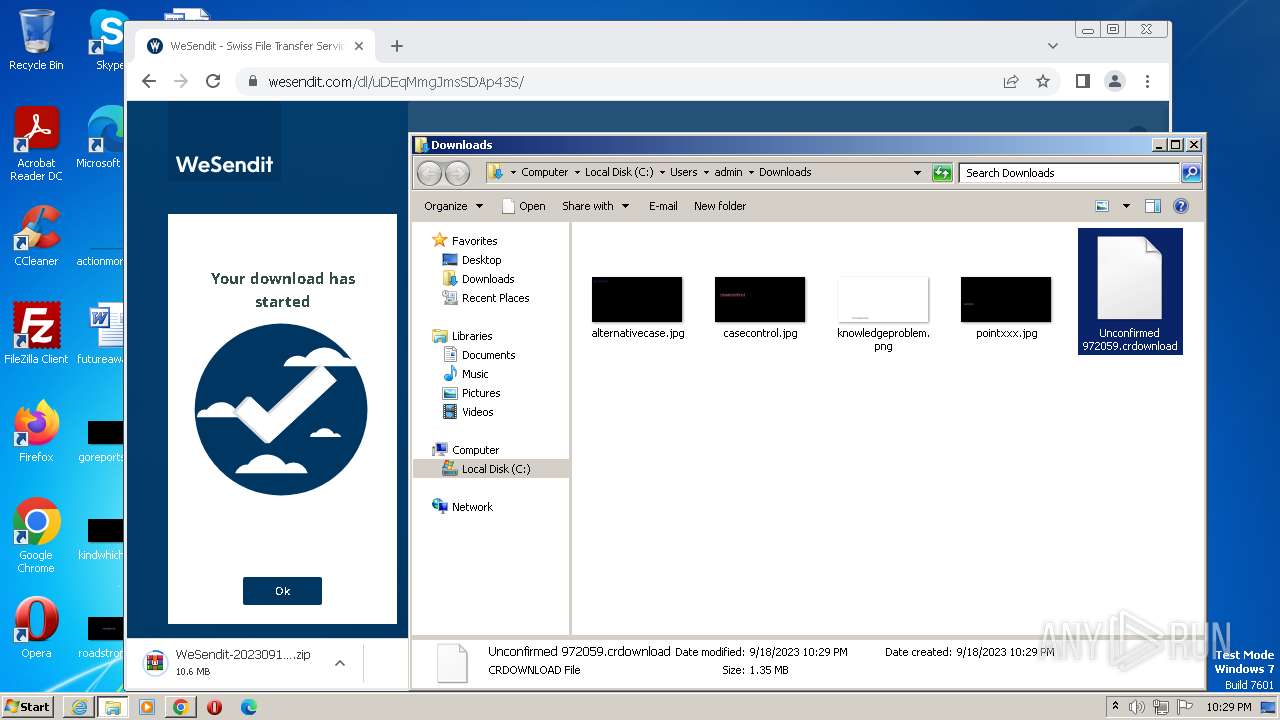This screenshot has width=1280, height=720.
Task: Select Documents library
Action: coord(488,355)
